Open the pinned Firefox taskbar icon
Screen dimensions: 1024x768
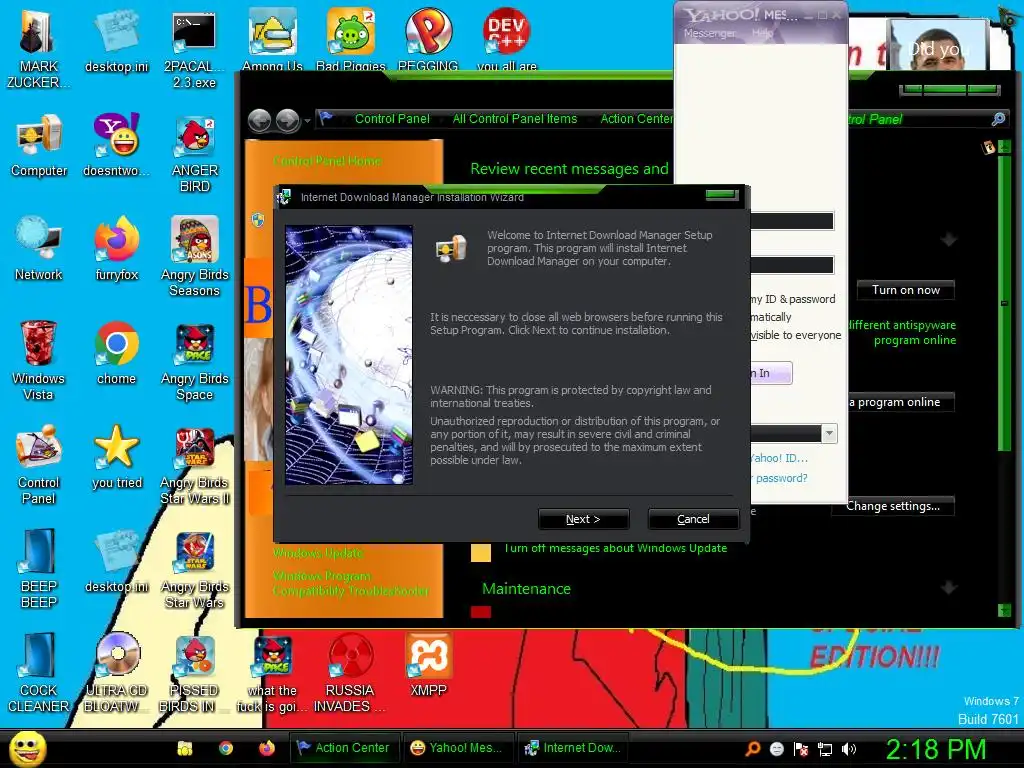(267, 748)
